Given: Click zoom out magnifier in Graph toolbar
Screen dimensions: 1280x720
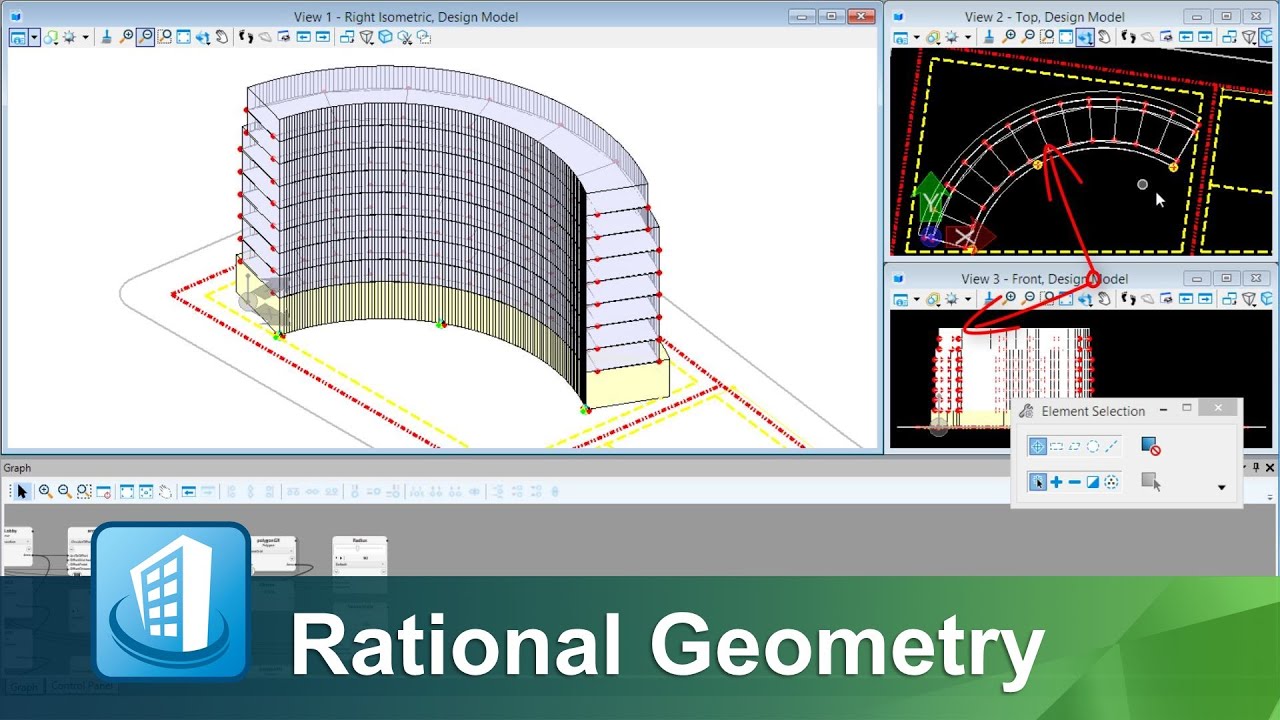Looking at the screenshot, I should click(65, 491).
